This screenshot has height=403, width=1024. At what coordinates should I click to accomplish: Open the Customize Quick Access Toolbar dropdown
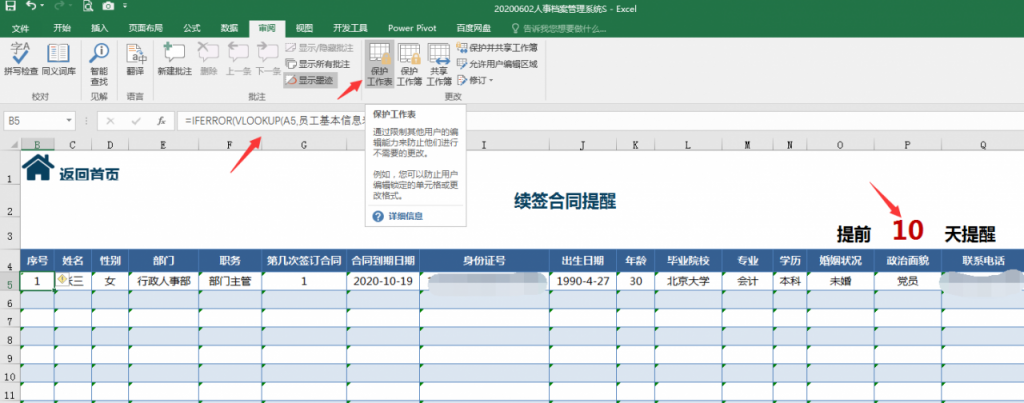(125, 7)
